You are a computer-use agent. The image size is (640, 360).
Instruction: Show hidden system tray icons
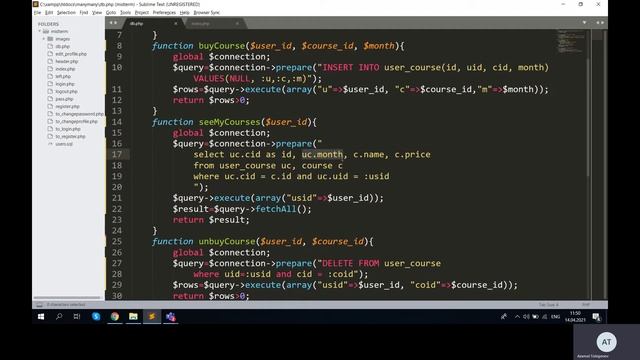[x=517, y=317]
